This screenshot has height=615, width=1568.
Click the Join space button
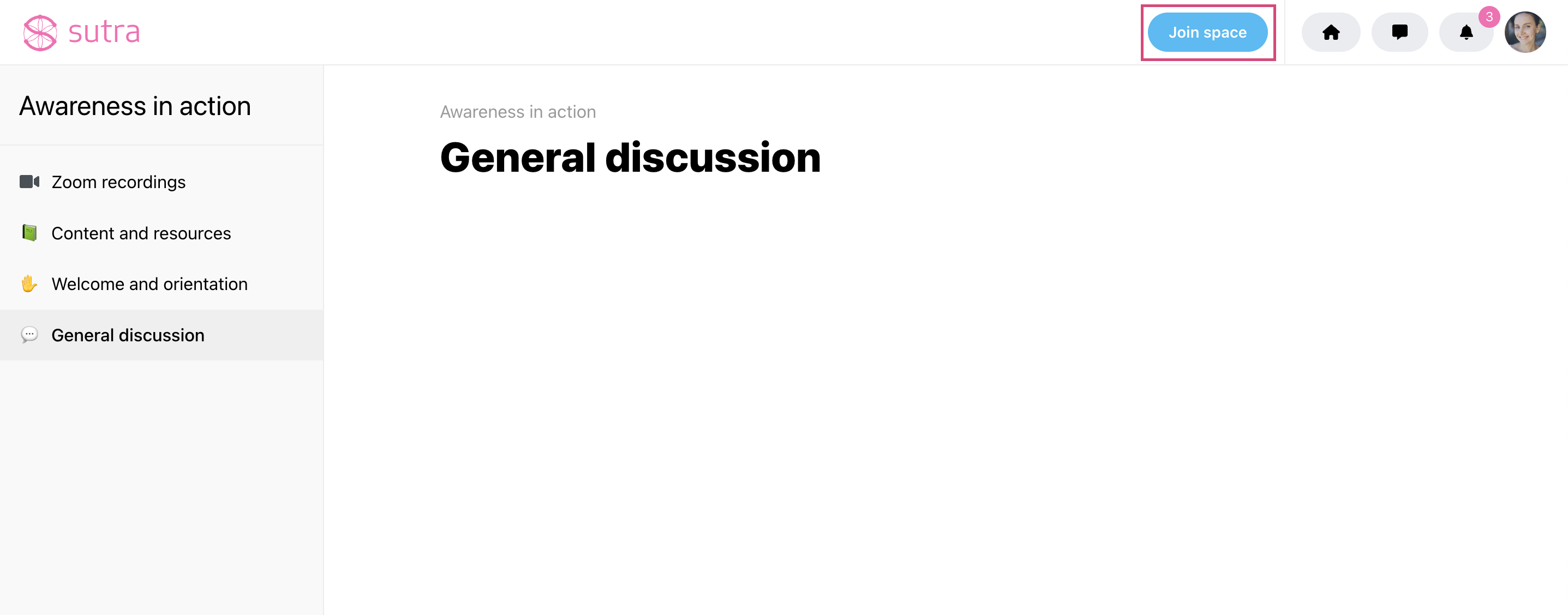1207,32
